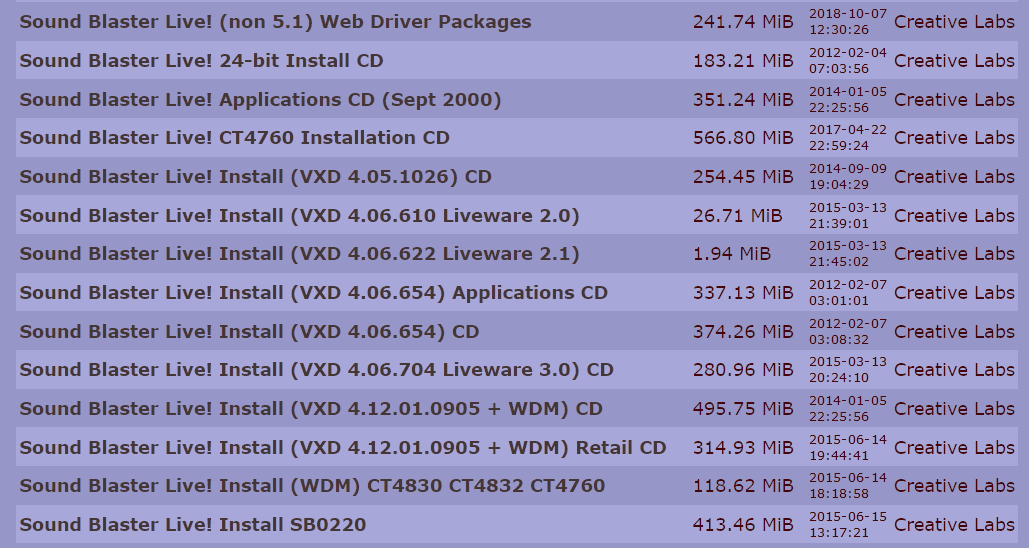Click the 2012-02-07 03:01:01 date
Image resolution: width=1029 pixels, height=548 pixels.
pos(848,292)
